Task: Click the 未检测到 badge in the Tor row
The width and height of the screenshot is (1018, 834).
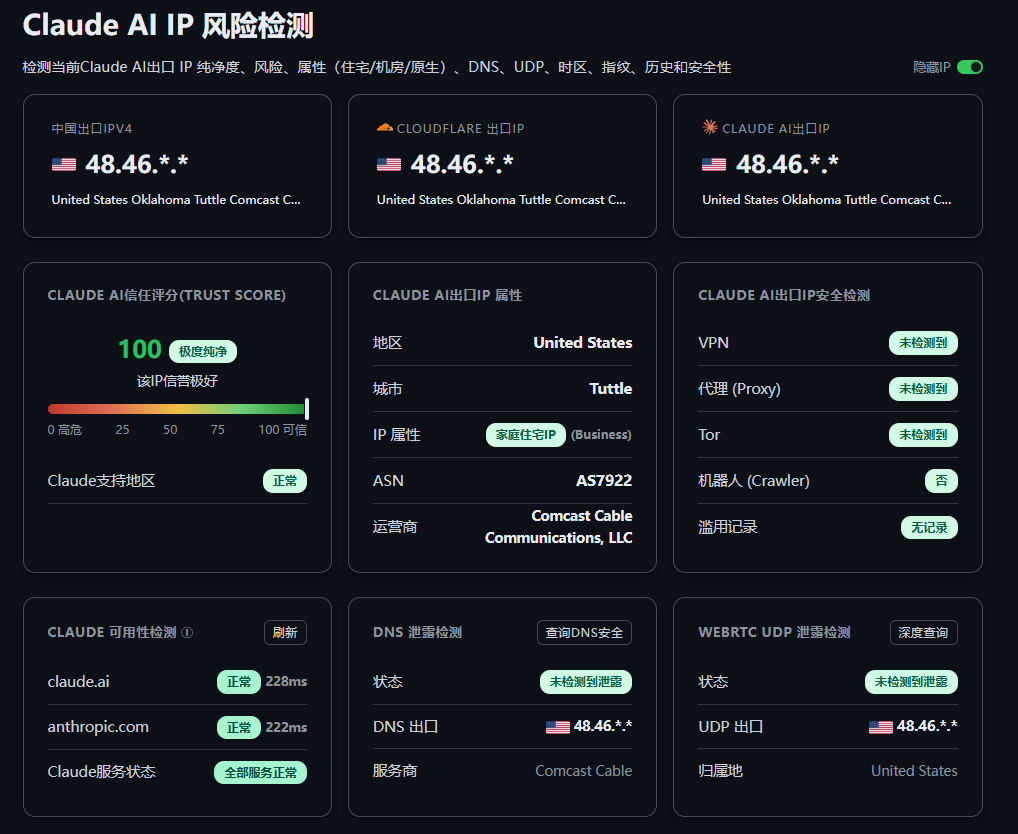Action: tap(923, 435)
